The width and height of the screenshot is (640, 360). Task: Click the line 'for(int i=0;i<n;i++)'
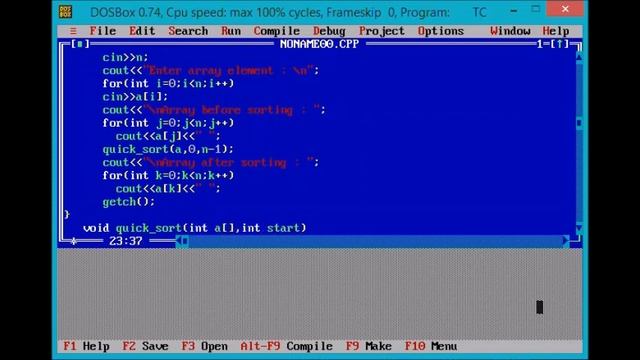tap(168, 83)
